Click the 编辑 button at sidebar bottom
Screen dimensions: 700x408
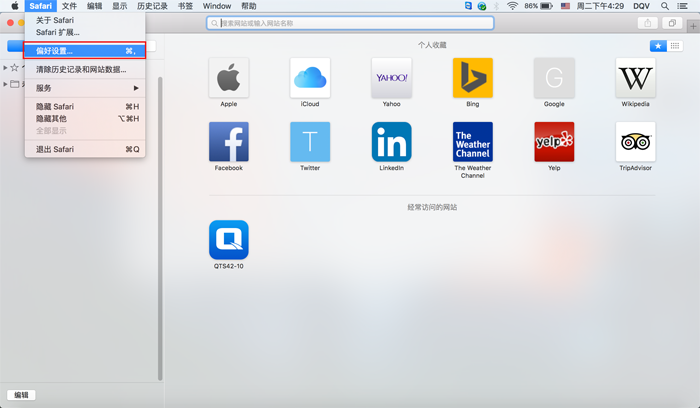click(21, 395)
